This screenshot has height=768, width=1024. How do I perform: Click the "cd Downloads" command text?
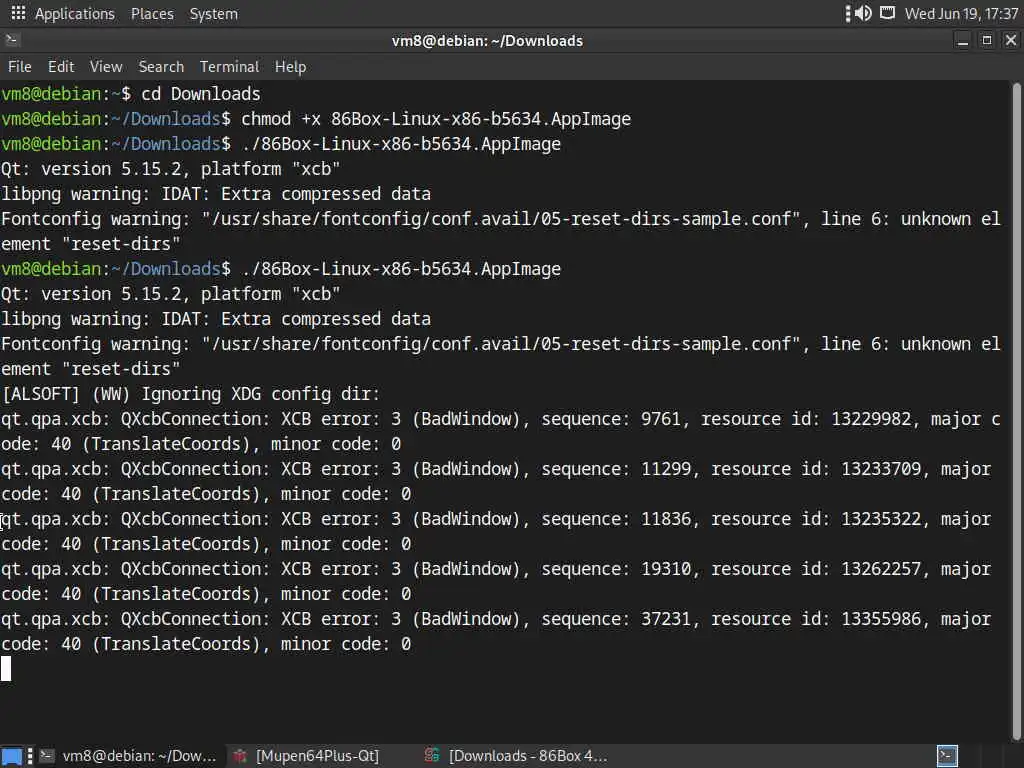pyautogui.click(x=201, y=94)
